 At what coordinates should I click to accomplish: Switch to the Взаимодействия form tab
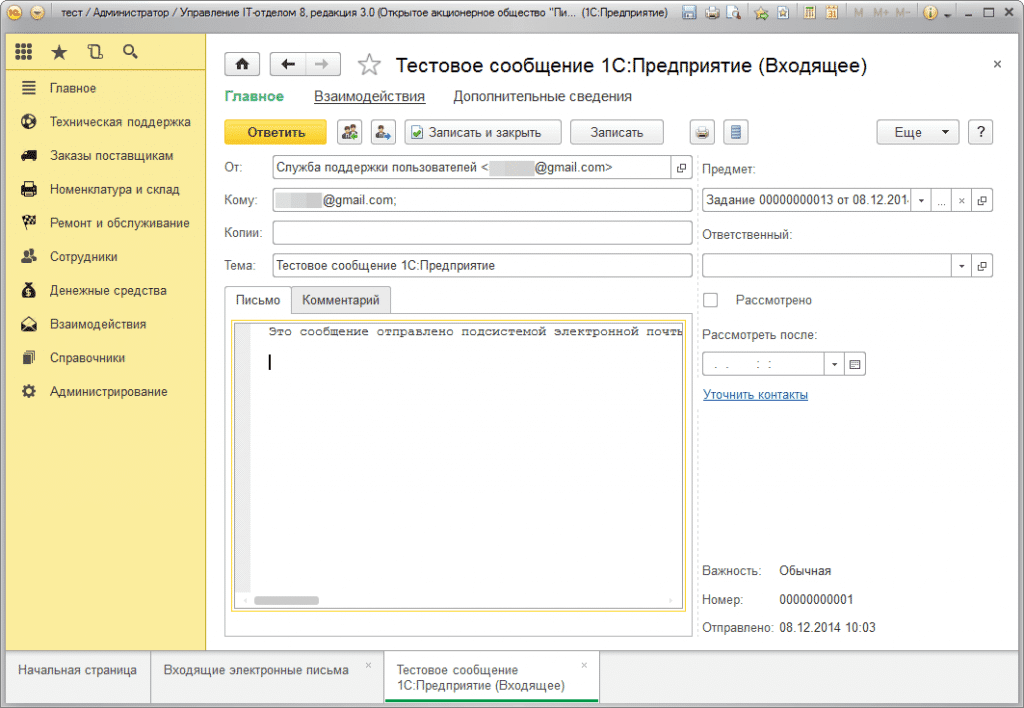point(369,97)
